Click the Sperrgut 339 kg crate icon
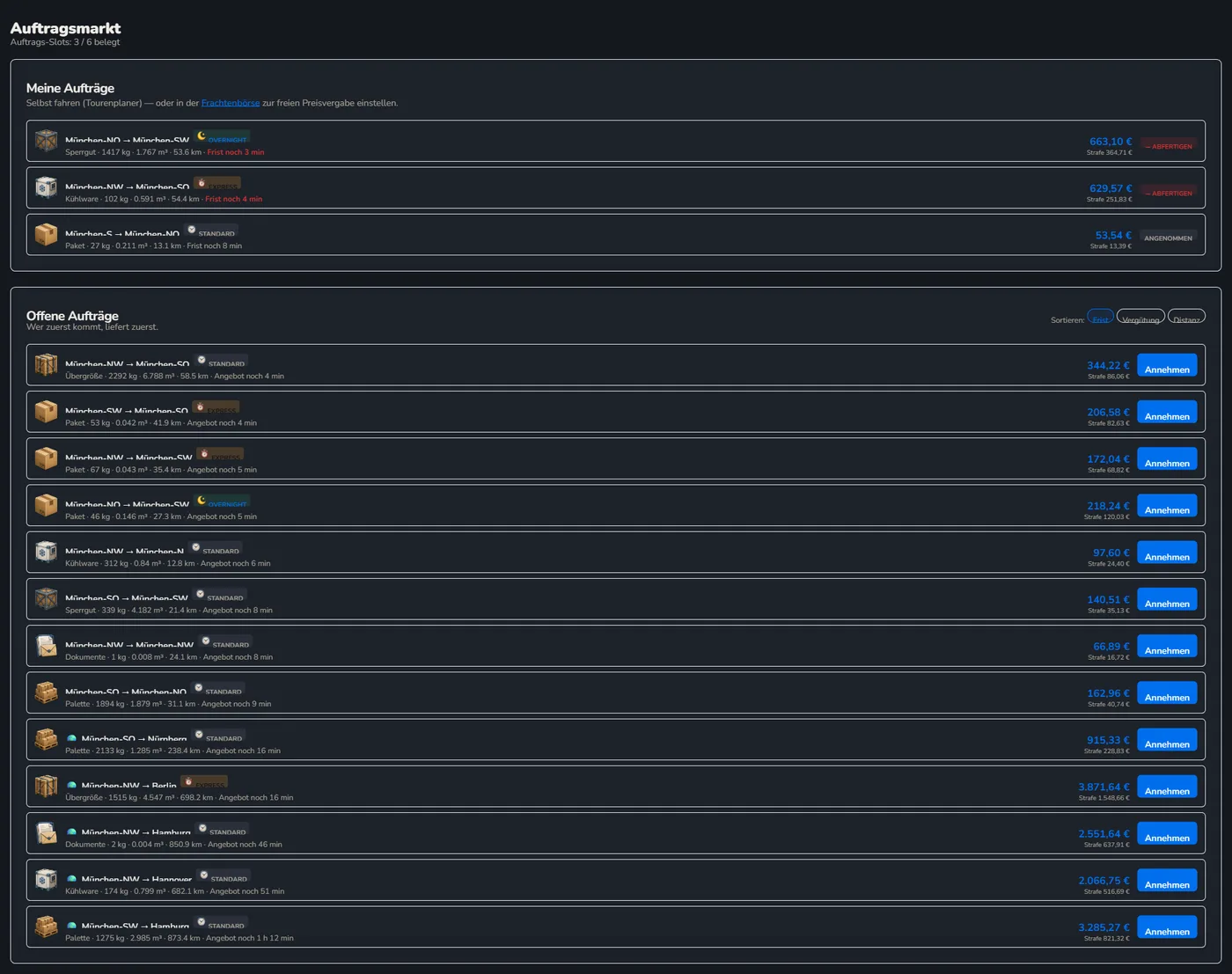Viewport: 1232px width, 974px height. (x=46, y=598)
